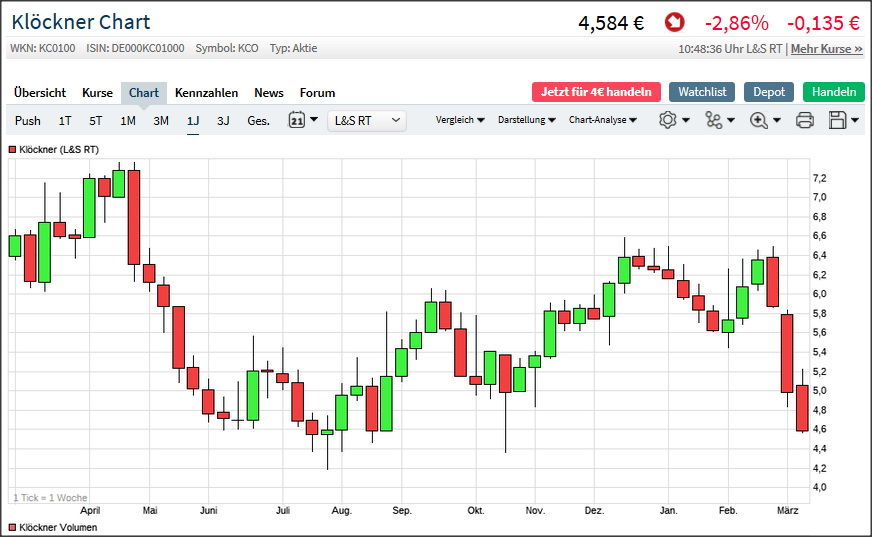Toggle the Klöckner (L&S RT) legend marker
The image size is (872, 537).
click(12, 150)
